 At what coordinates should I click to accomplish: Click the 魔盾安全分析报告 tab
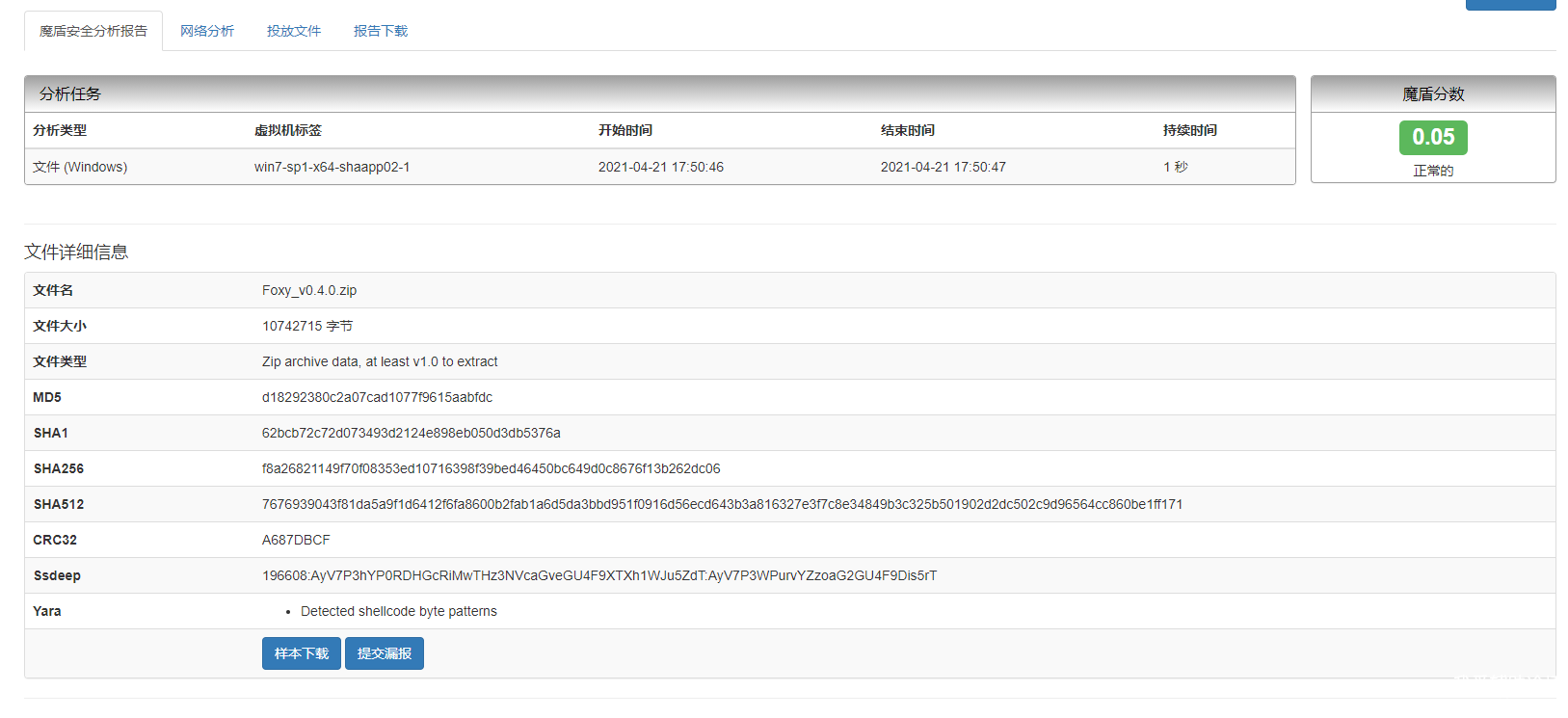[93, 31]
